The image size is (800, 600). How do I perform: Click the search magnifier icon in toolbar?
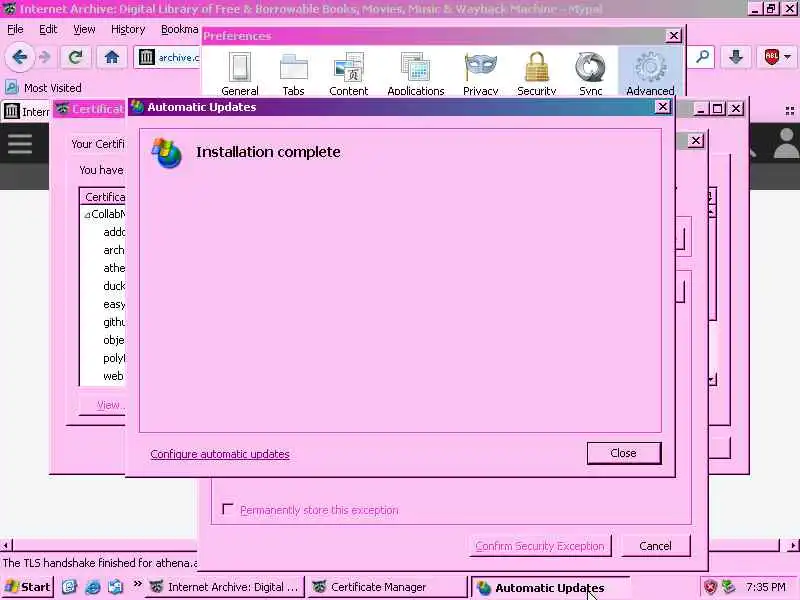[703, 57]
